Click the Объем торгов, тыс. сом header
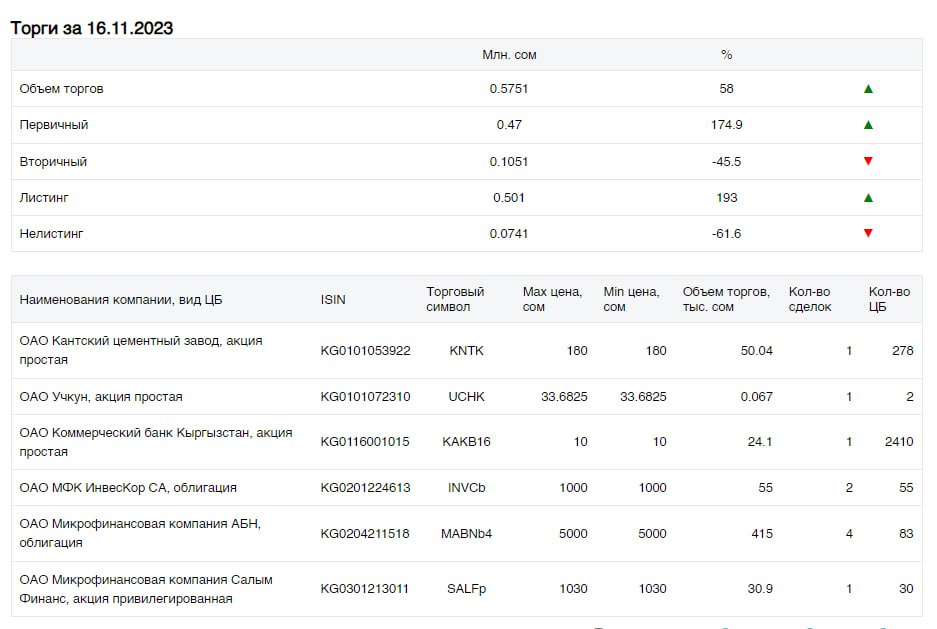The height and width of the screenshot is (629, 937). pyautogui.click(x=726, y=299)
